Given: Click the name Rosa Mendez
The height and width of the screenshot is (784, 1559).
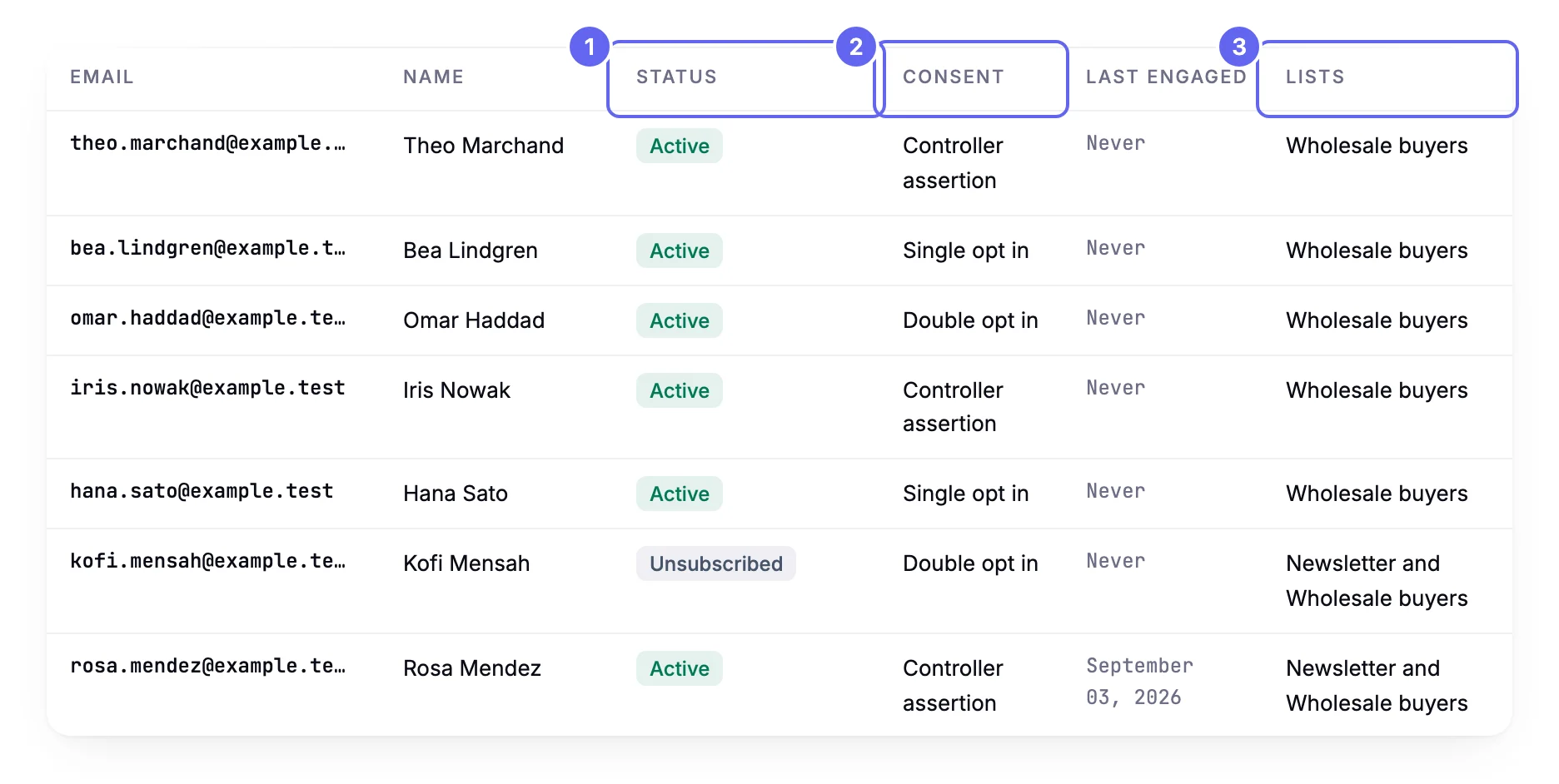Looking at the screenshot, I should (x=472, y=668).
